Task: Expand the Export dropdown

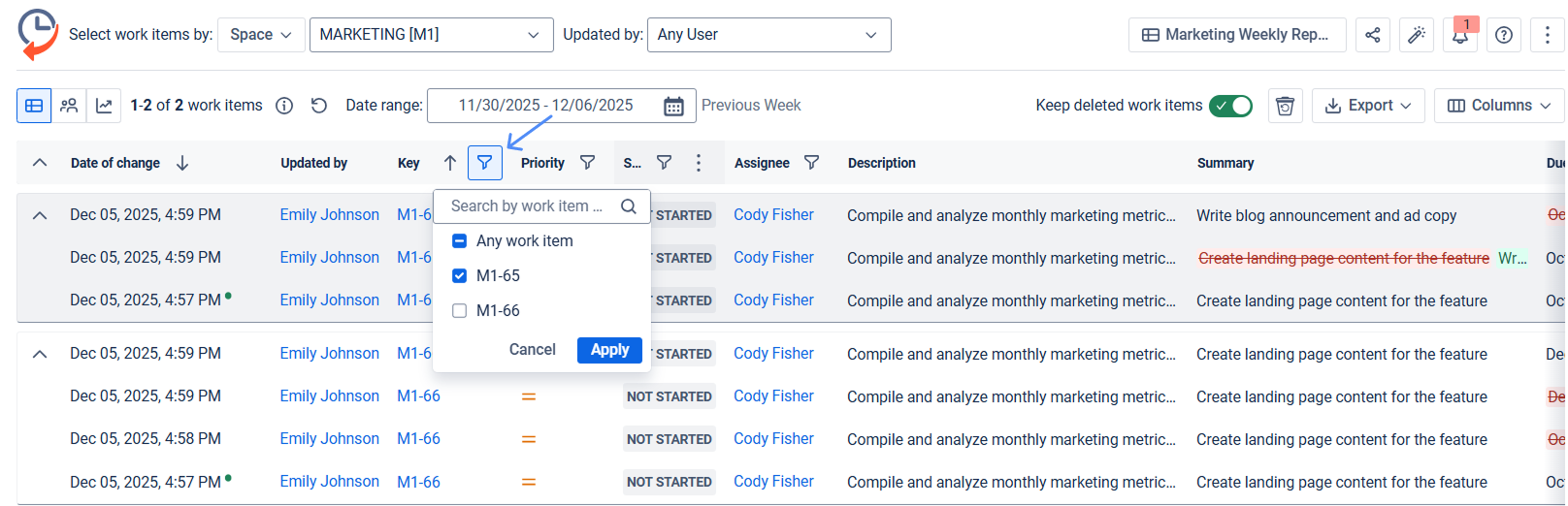Action: tap(1368, 106)
